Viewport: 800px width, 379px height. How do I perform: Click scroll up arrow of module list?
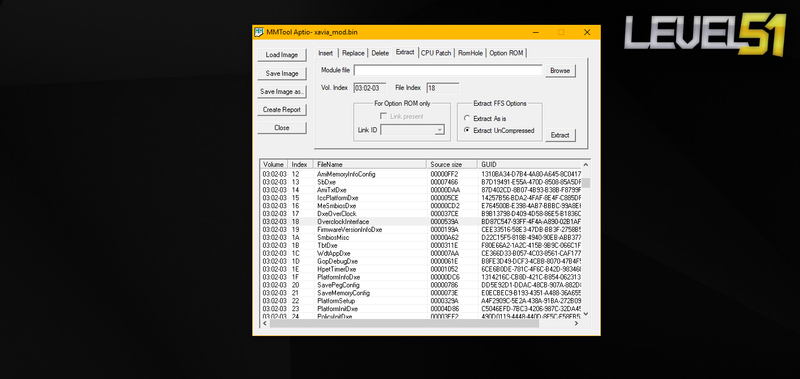585,165
